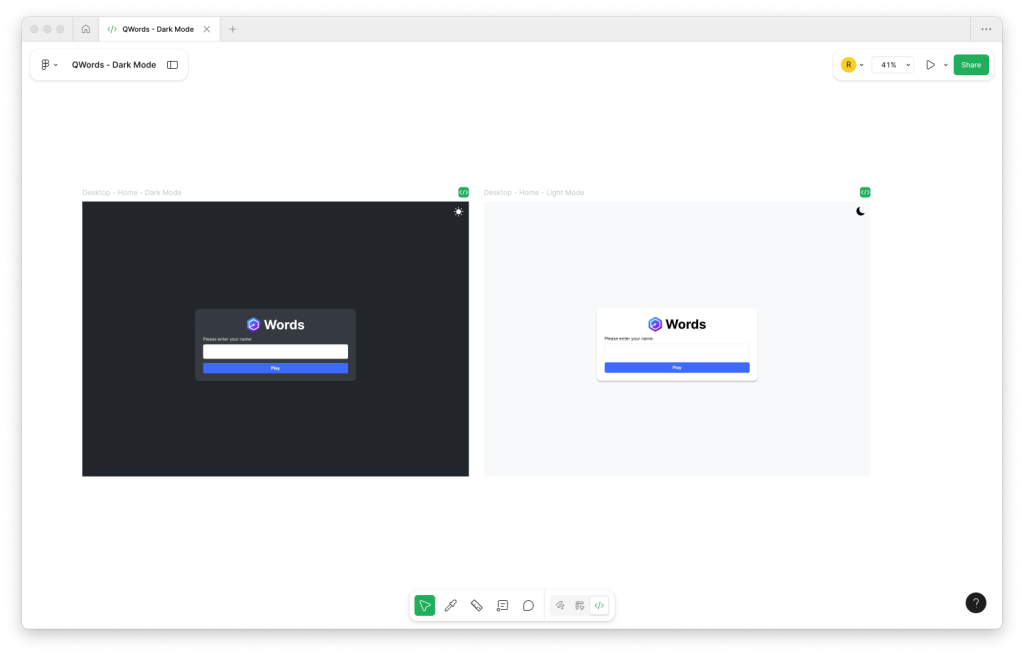The height and width of the screenshot is (656, 1024).
Task: Open the Annotation tool
Action: 502,605
